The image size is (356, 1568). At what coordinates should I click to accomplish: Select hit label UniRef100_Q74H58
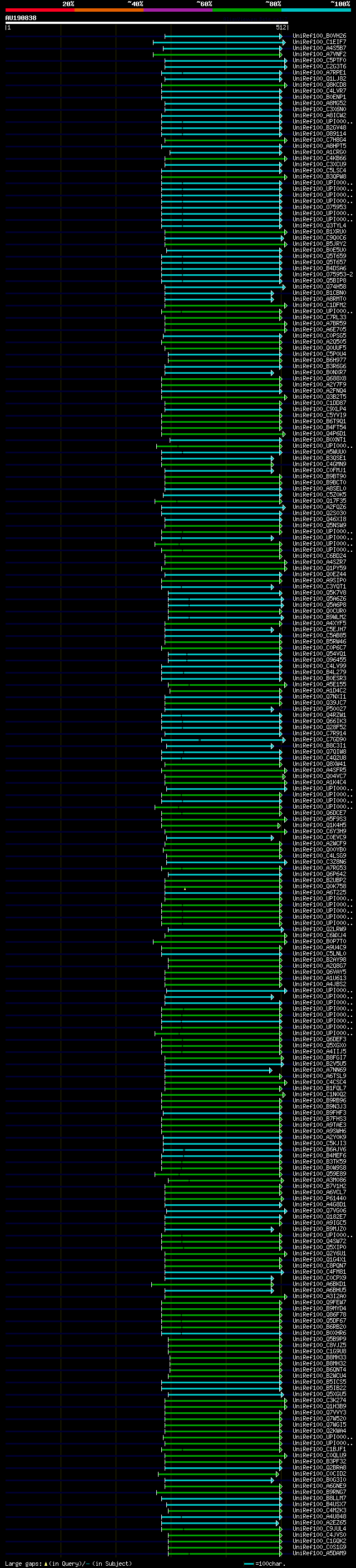coord(319,286)
